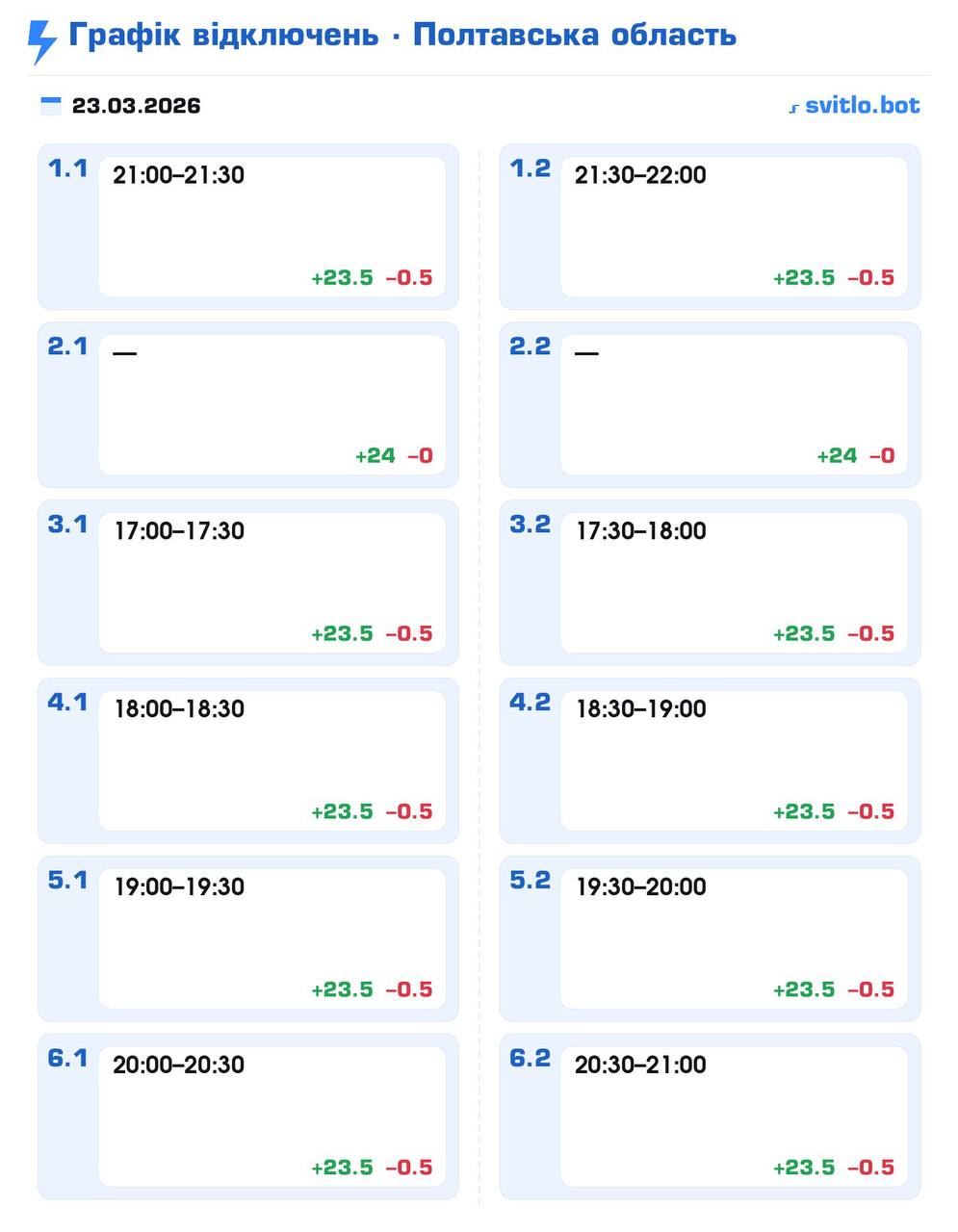Image resolution: width=958 pixels, height=1232 pixels.
Task: Click the 19:00–19:30 outage time
Action: pos(179,887)
